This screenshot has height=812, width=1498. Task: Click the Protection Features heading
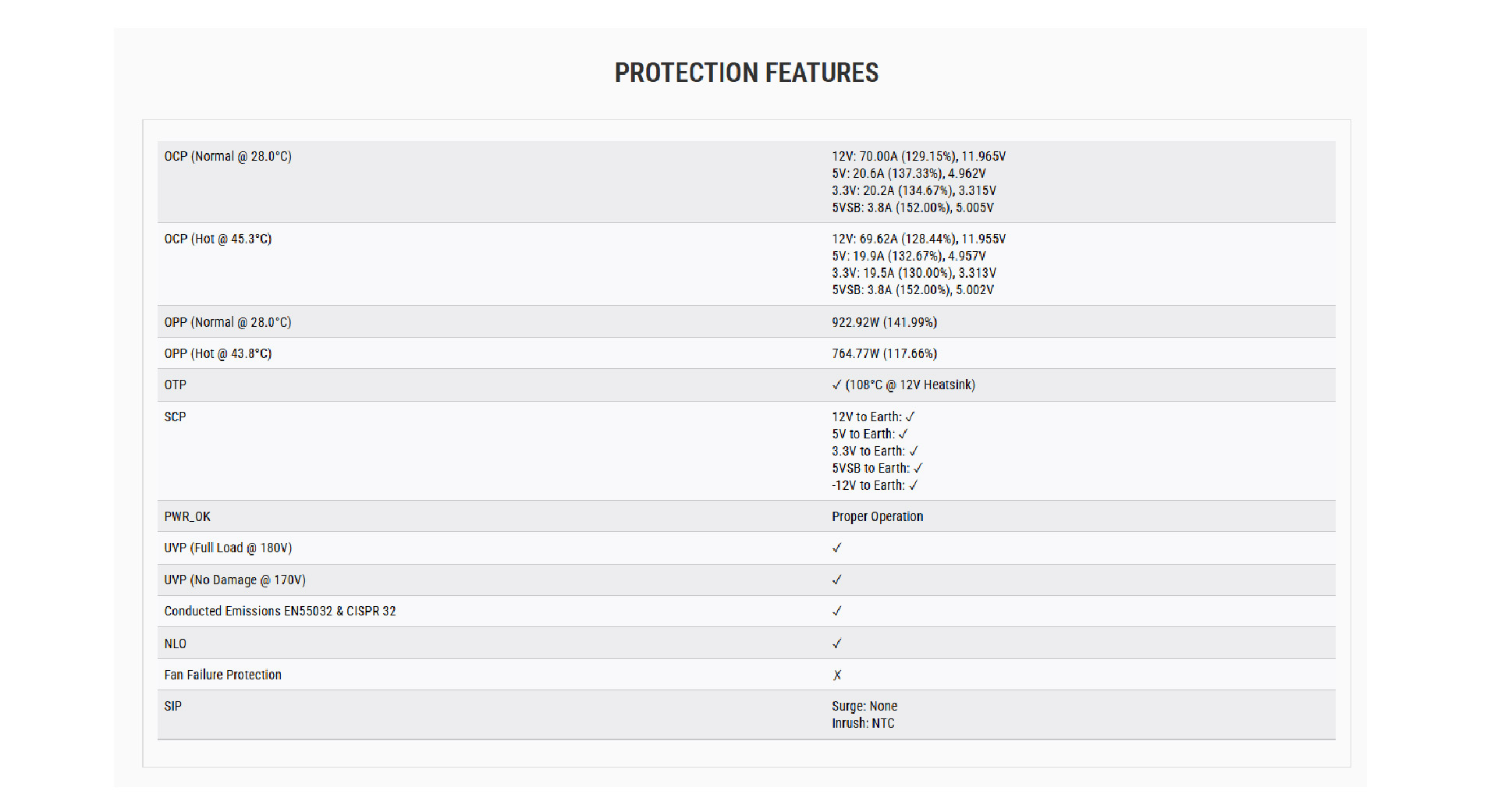pyautogui.click(x=746, y=73)
